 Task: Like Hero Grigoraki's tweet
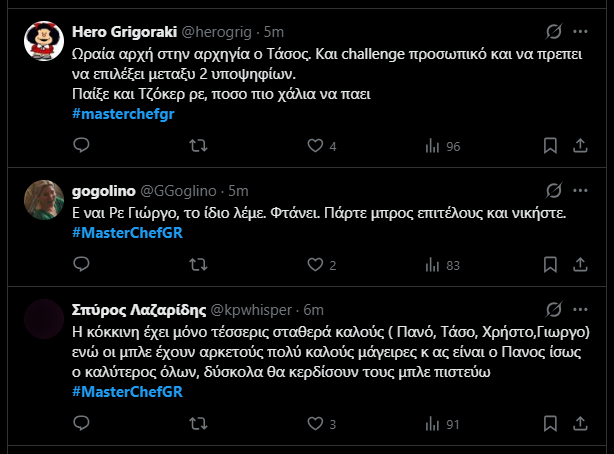(316, 146)
